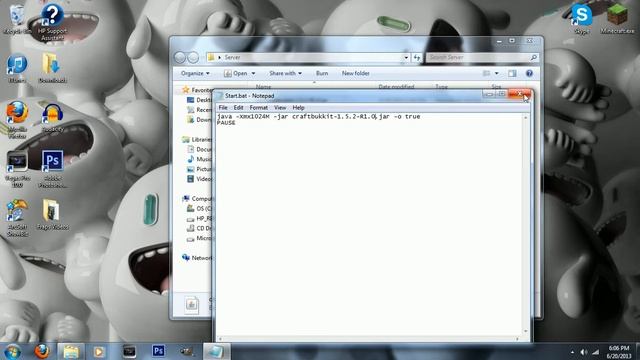
Task: Open Notepad File menu
Action: point(223,108)
